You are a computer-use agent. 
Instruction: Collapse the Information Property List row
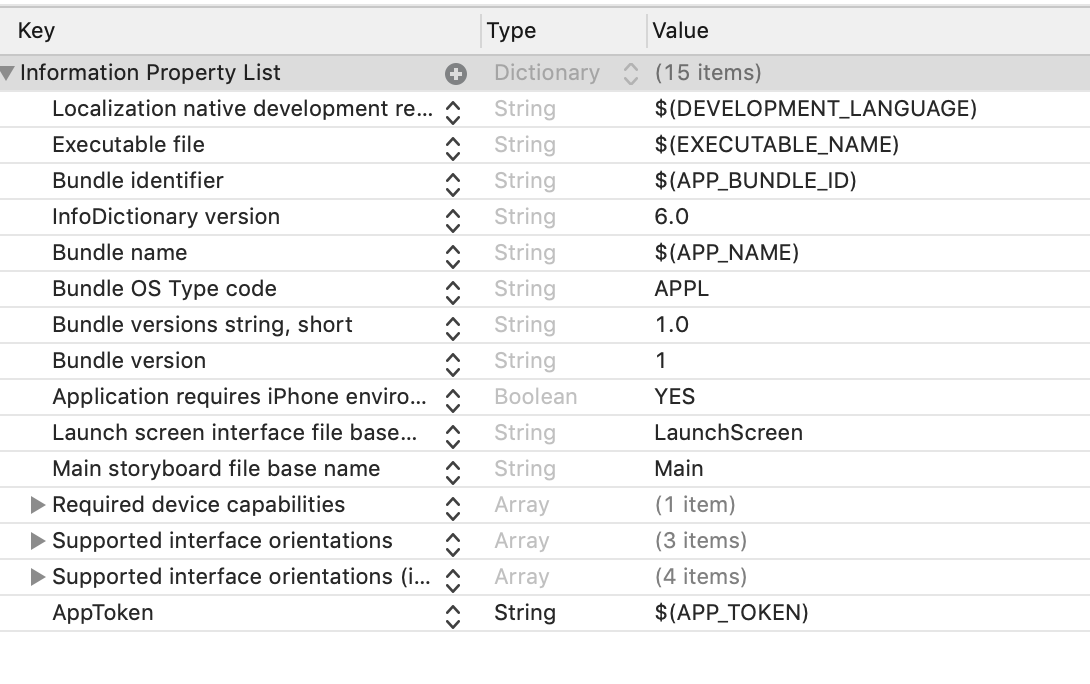click(8, 73)
